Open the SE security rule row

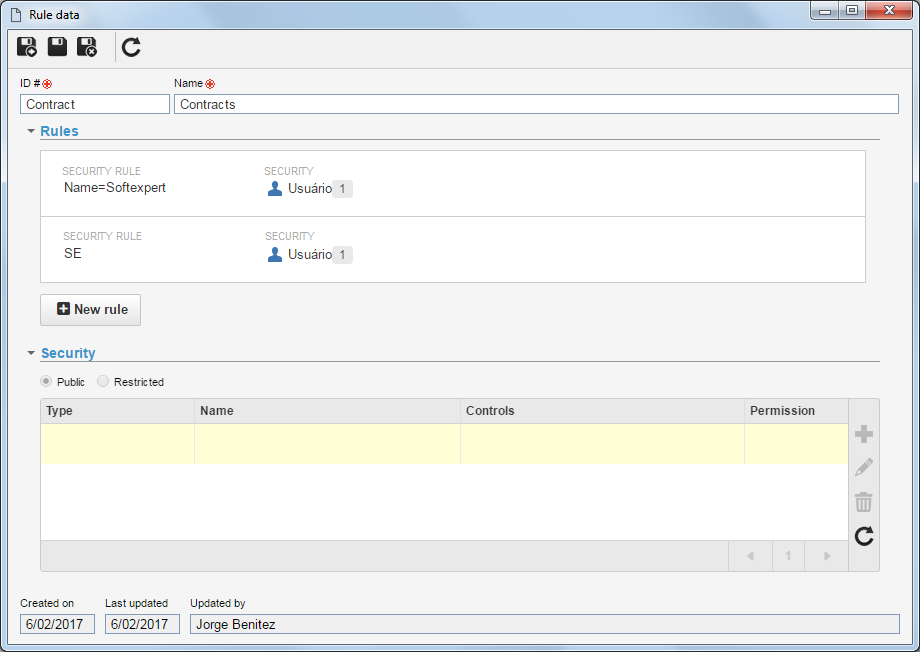453,250
